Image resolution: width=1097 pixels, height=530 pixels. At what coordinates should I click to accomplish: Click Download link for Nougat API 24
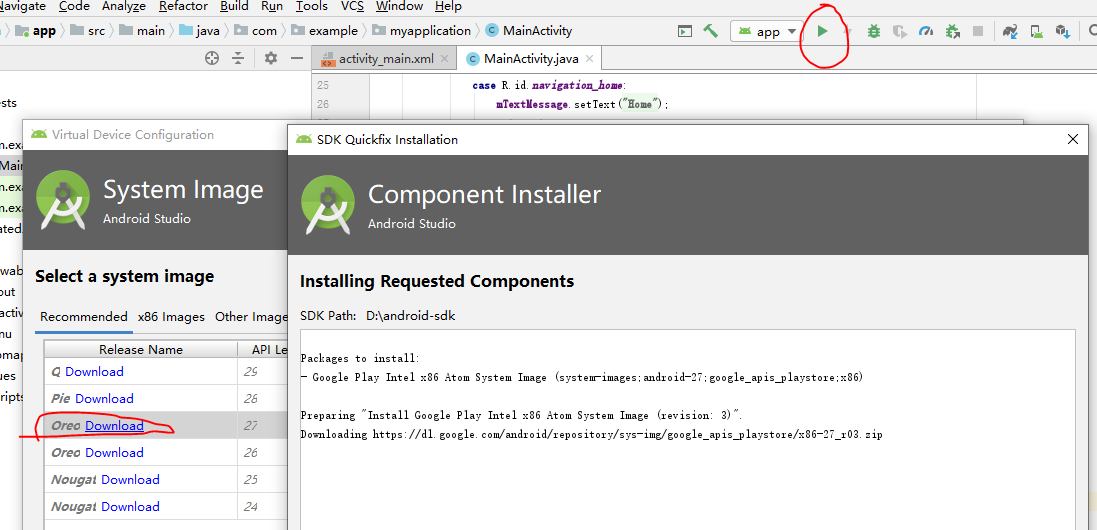coord(130,506)
